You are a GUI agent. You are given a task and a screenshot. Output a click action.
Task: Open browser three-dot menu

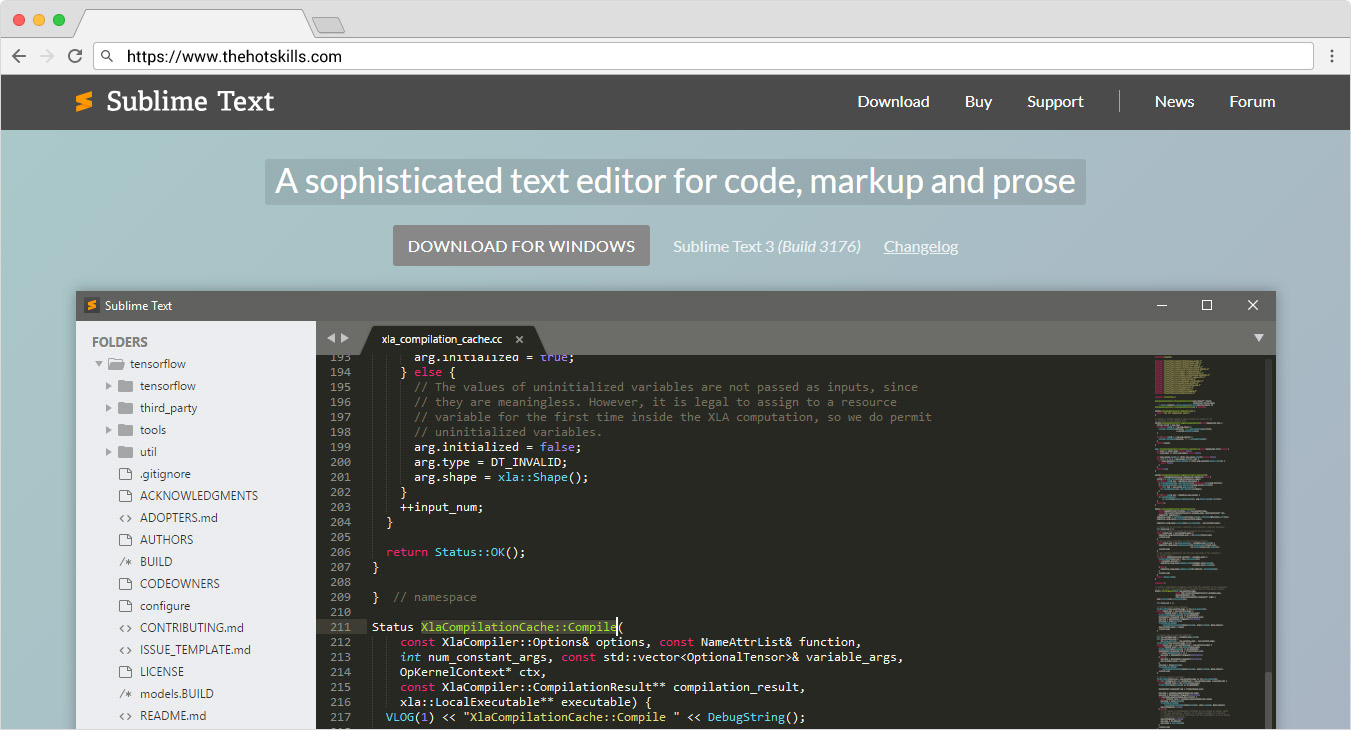click(1332, 56)
